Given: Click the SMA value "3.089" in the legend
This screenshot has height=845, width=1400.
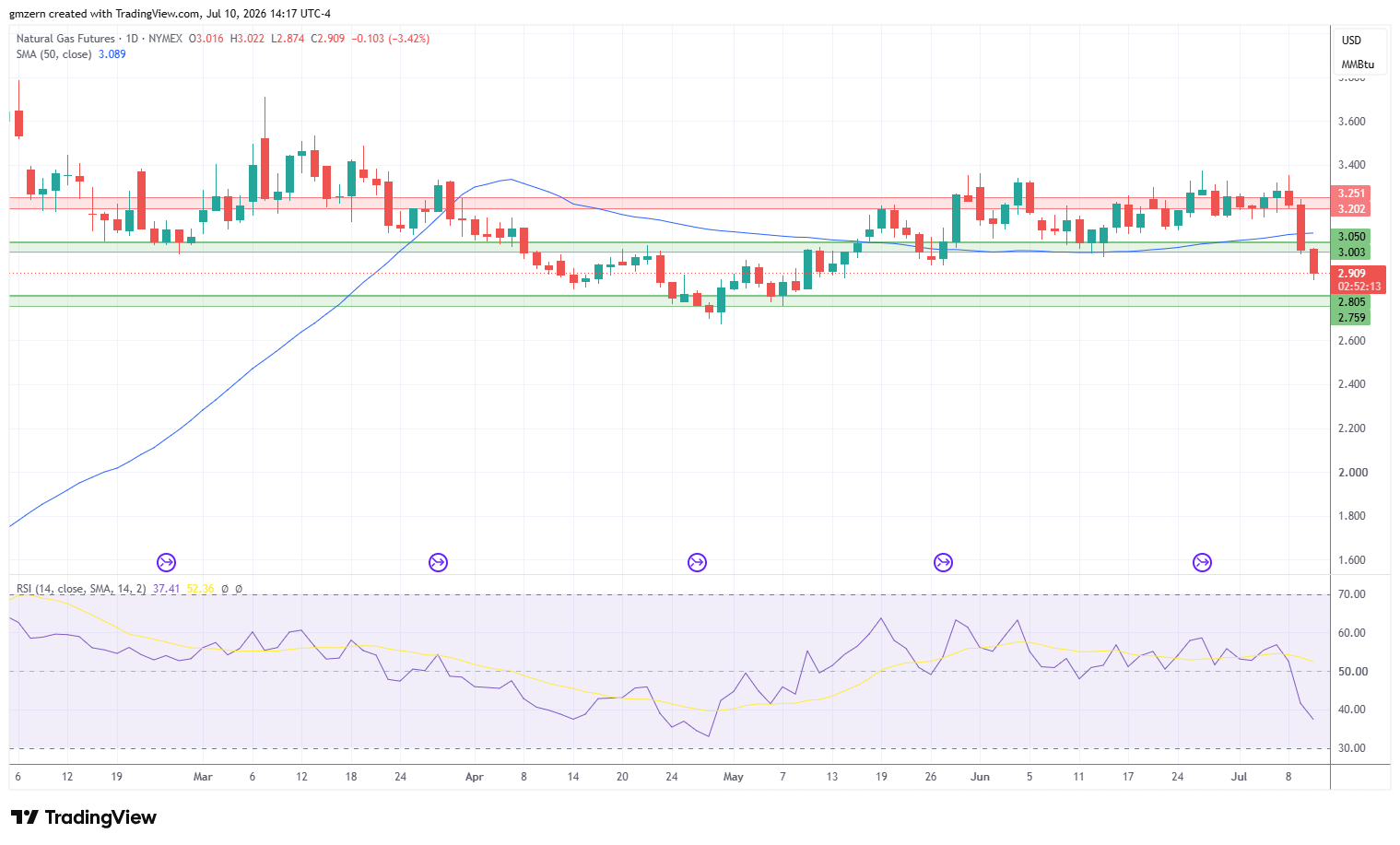Looking at the screenshot, I should tap(112, 54).
